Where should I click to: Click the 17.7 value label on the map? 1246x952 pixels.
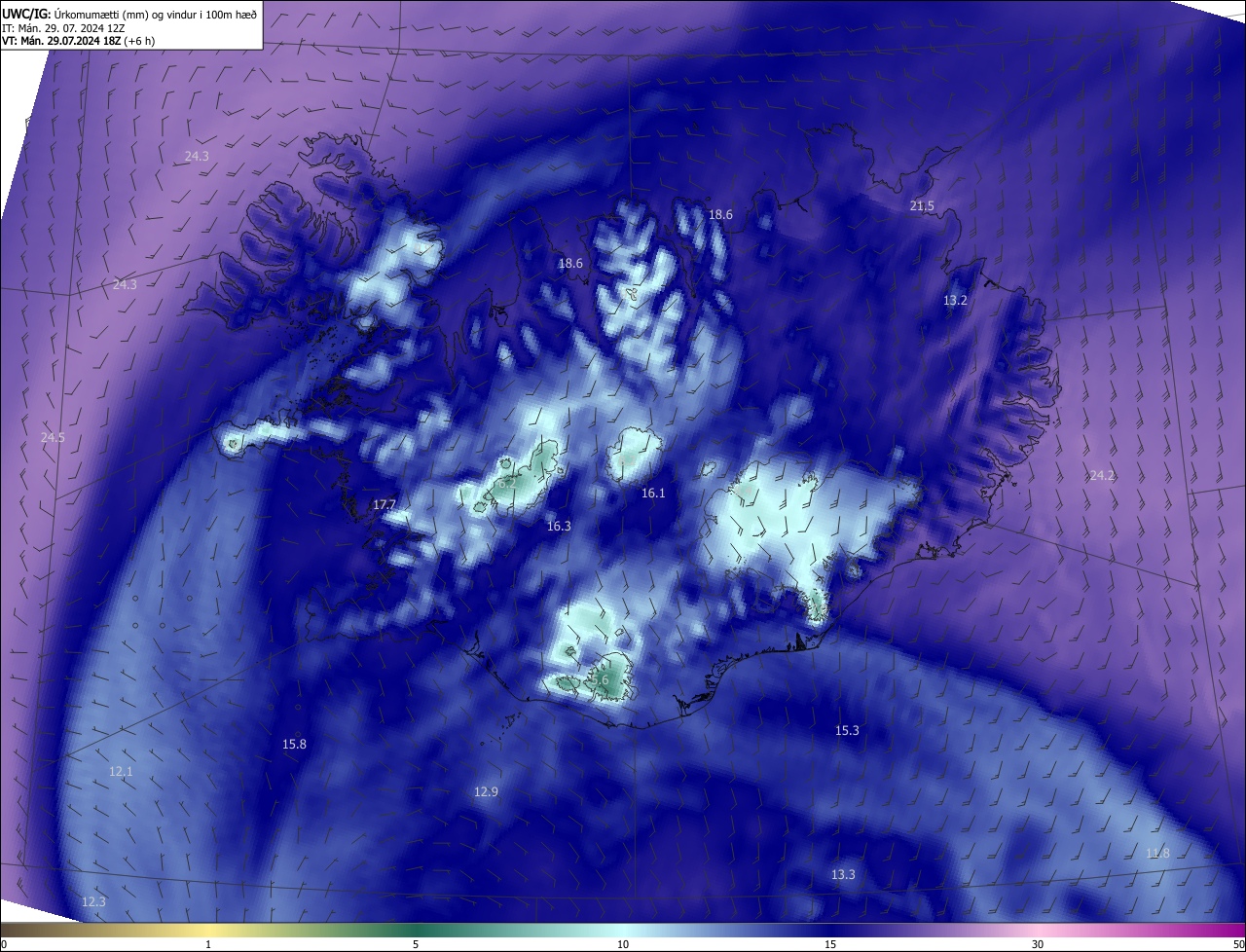(385, 504)
